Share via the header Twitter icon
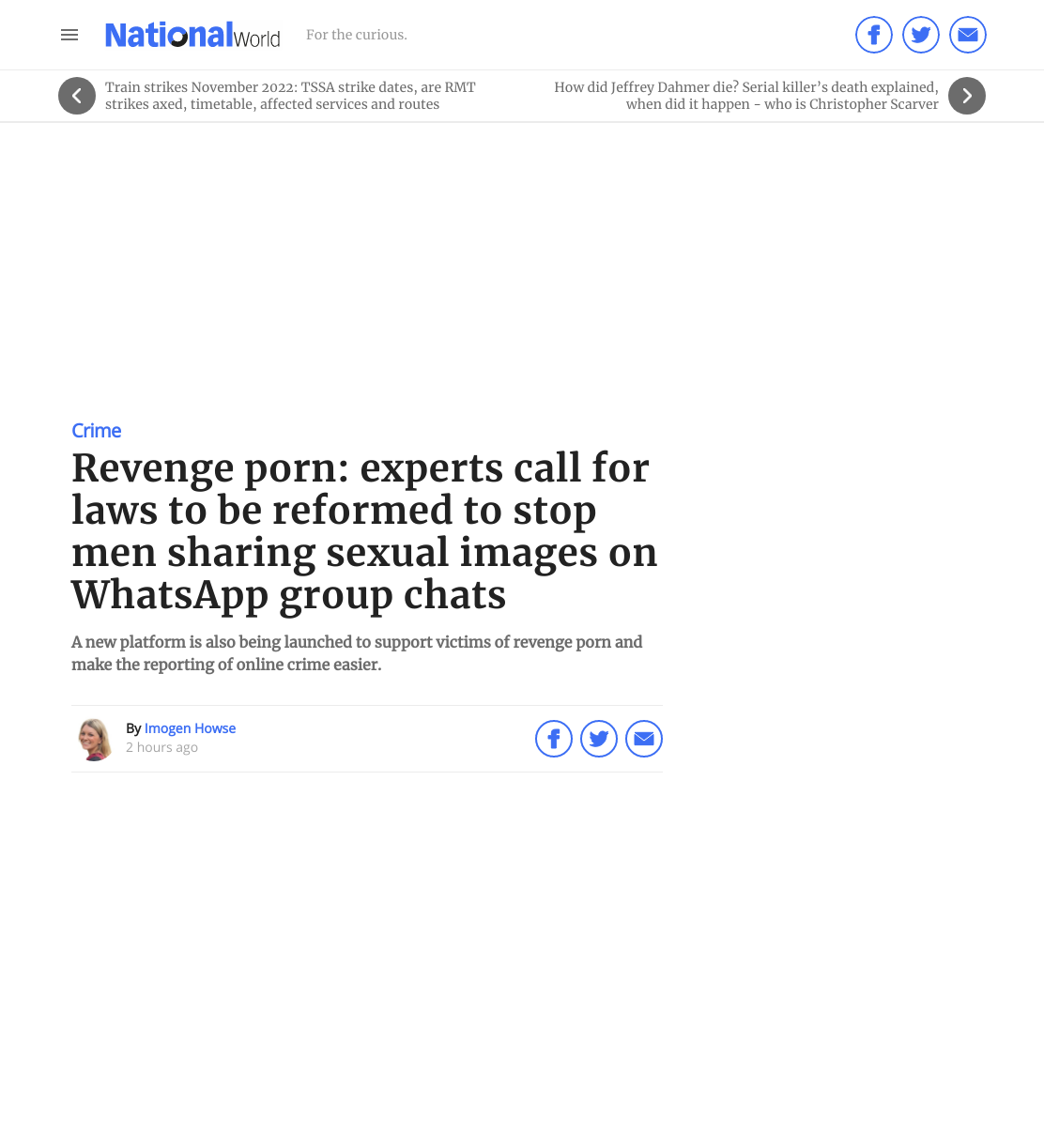Screen dimensions: 1044x1148 tap(921, 35)
